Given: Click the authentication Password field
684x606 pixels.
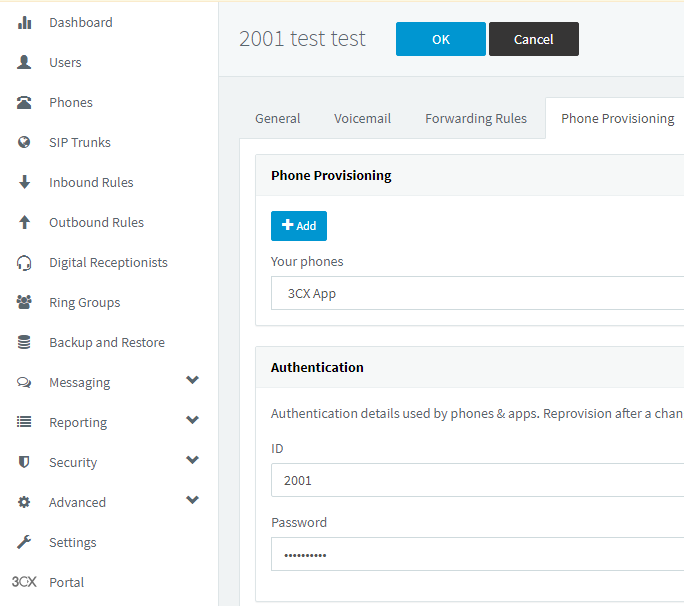Looking at the screenshot, I should click(x=477, y=554).
